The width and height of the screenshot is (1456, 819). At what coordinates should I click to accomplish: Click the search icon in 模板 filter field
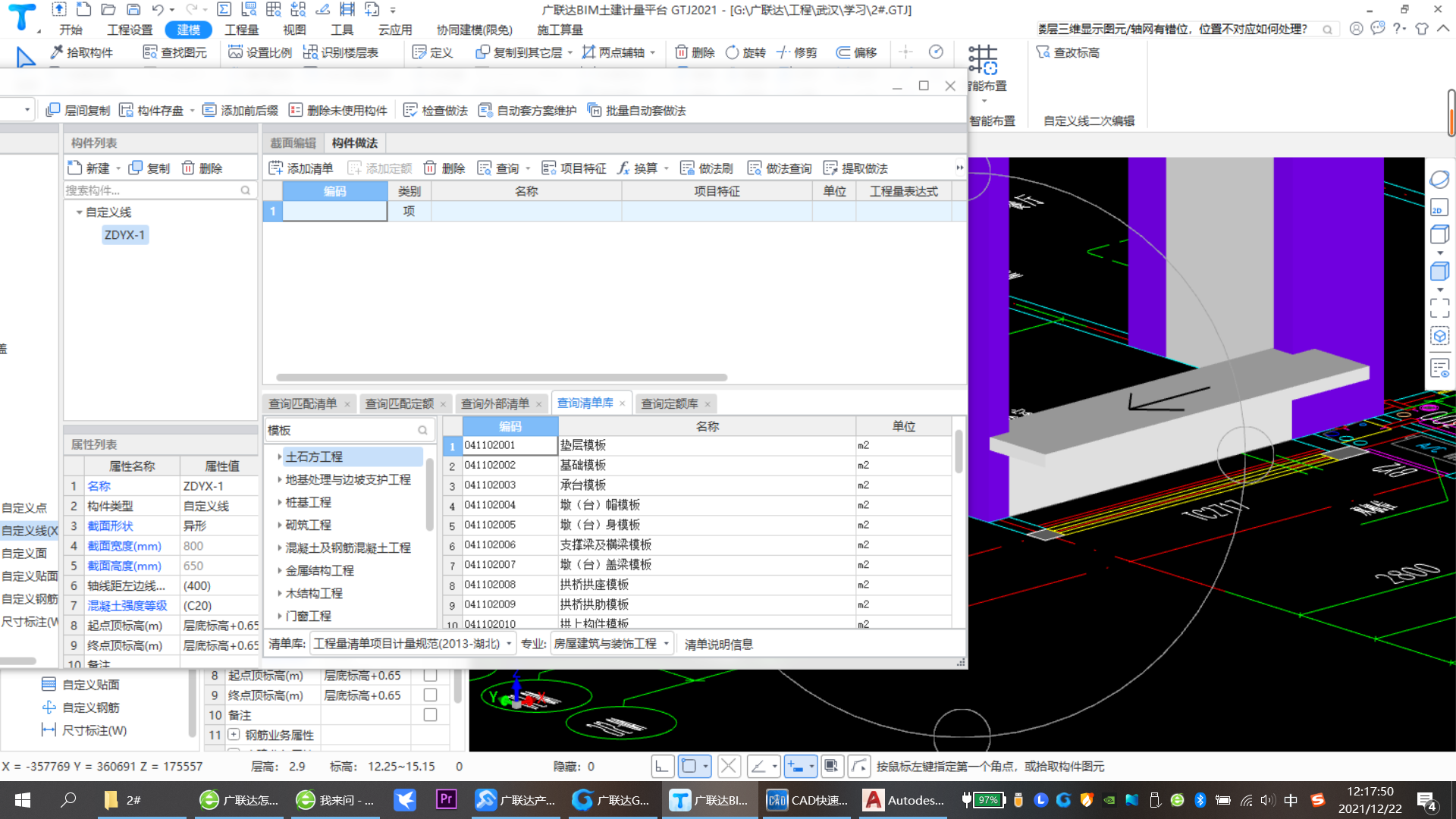[x=422, y=431]
